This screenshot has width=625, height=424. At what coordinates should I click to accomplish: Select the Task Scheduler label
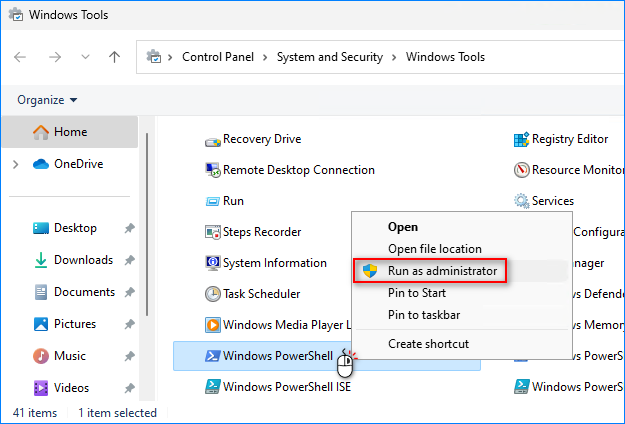click(x=261, y=294)
